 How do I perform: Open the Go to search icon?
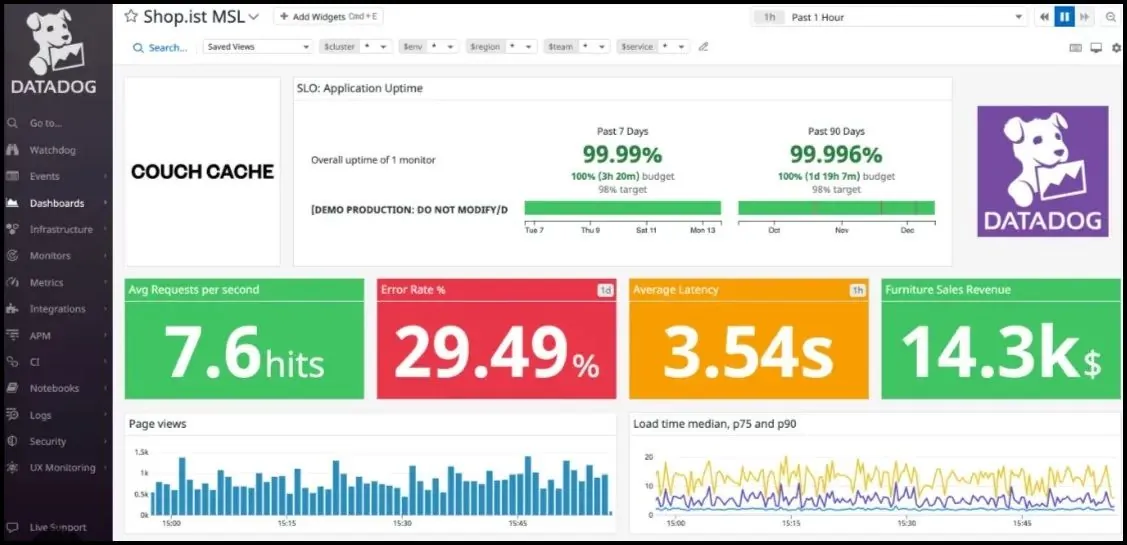click(x=12, y=124)
